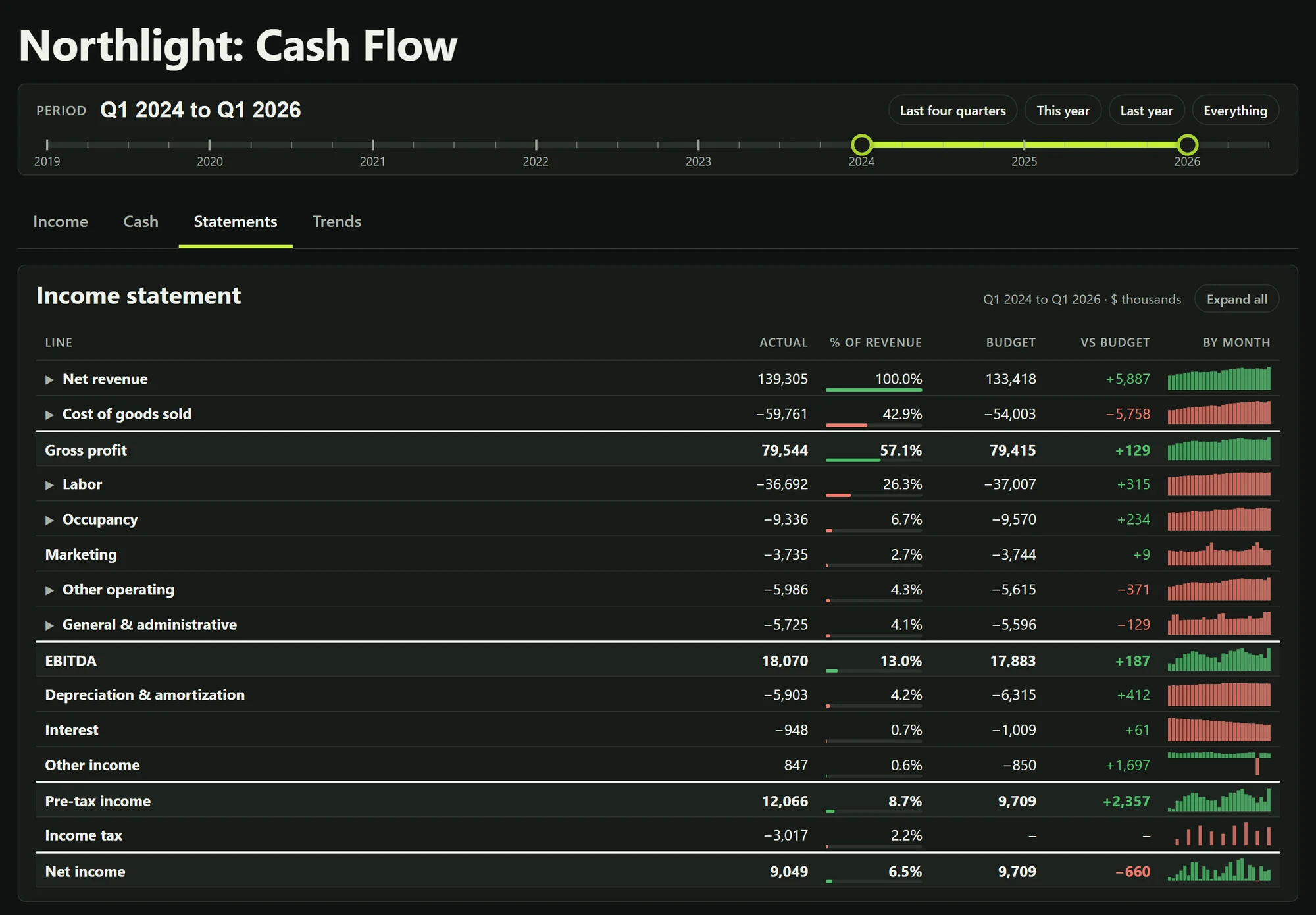This screenshot has width=1316, height=915.
Task: Click the % OF REVENUE column header
Action: click(876, 343)
